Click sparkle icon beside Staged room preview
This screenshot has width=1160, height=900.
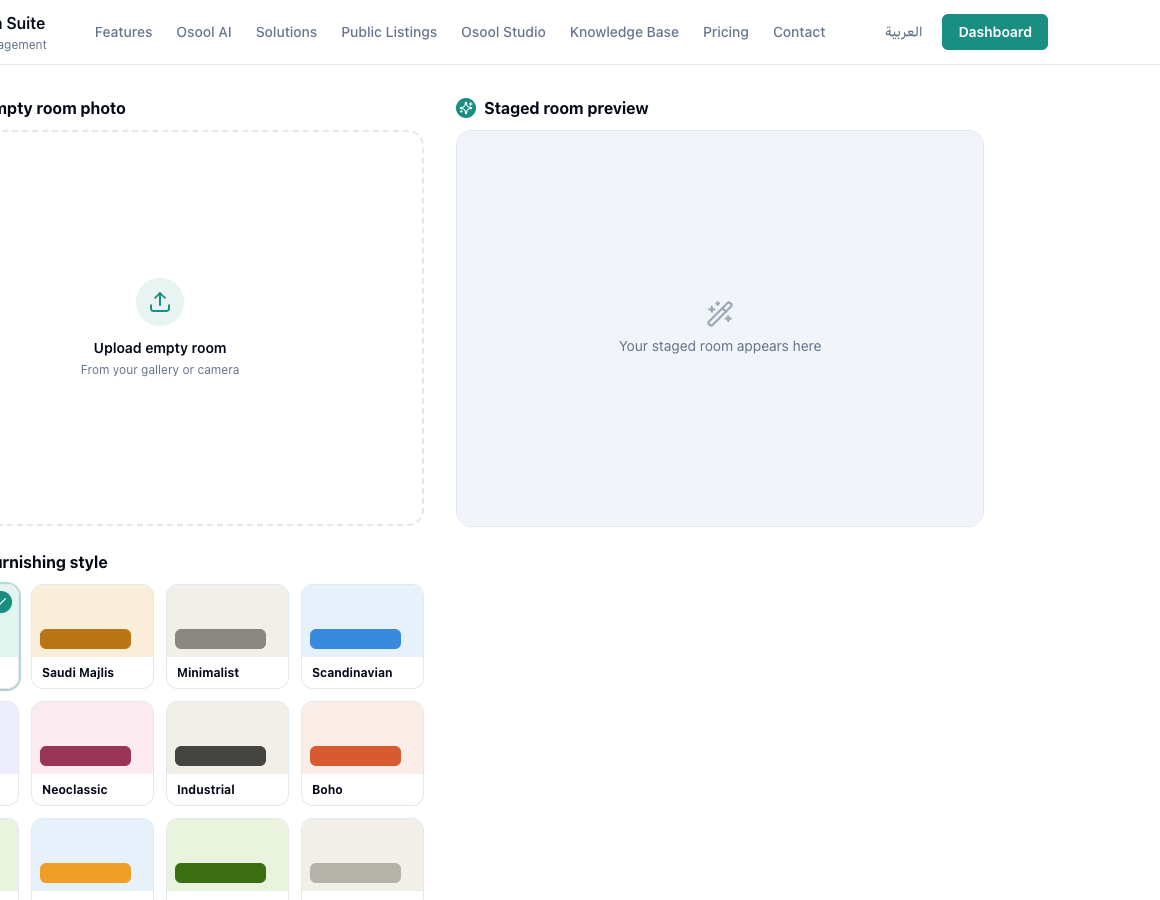(466, 108)
